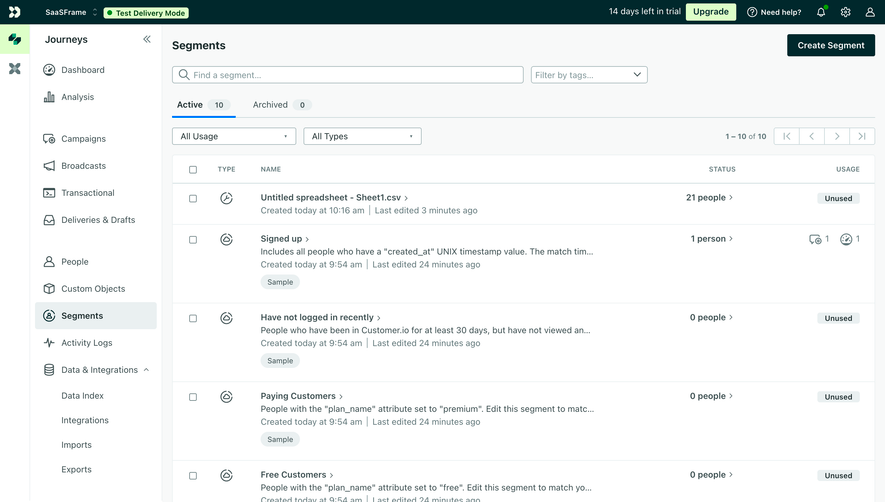This screenshot has width=885, height=502.
Task: Open the Data Pipelines product icon in rail
Action: 15,68
